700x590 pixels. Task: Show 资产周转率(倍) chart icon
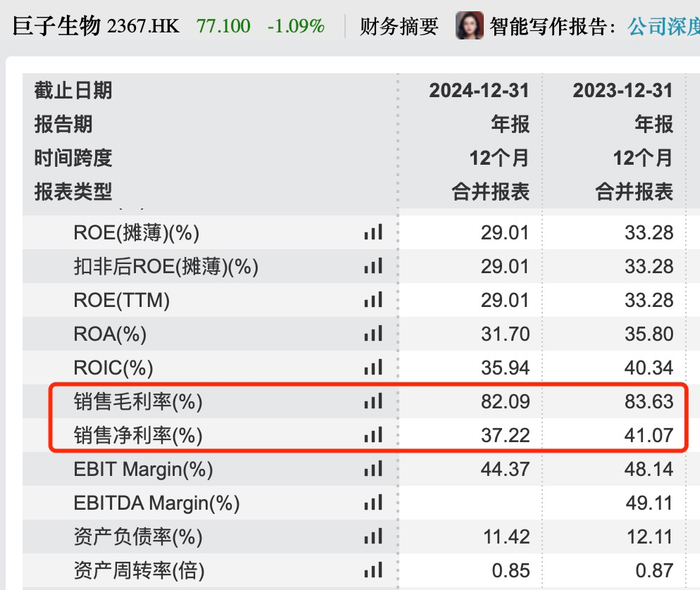coord(373,570)
